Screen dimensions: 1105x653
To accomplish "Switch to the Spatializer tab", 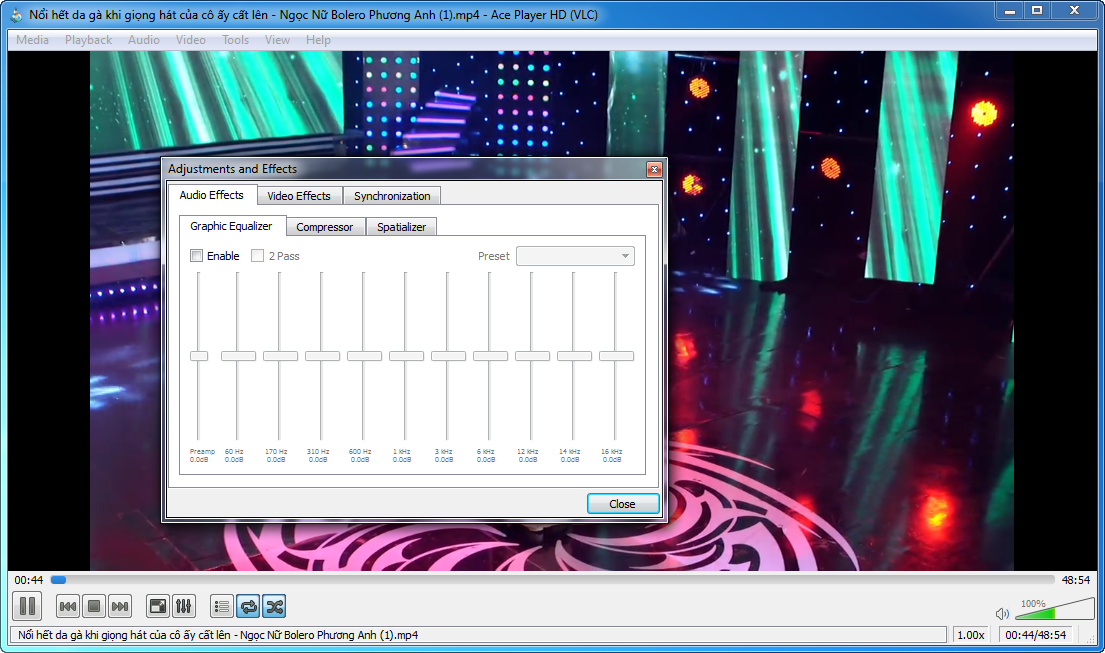I will (401, 227).
